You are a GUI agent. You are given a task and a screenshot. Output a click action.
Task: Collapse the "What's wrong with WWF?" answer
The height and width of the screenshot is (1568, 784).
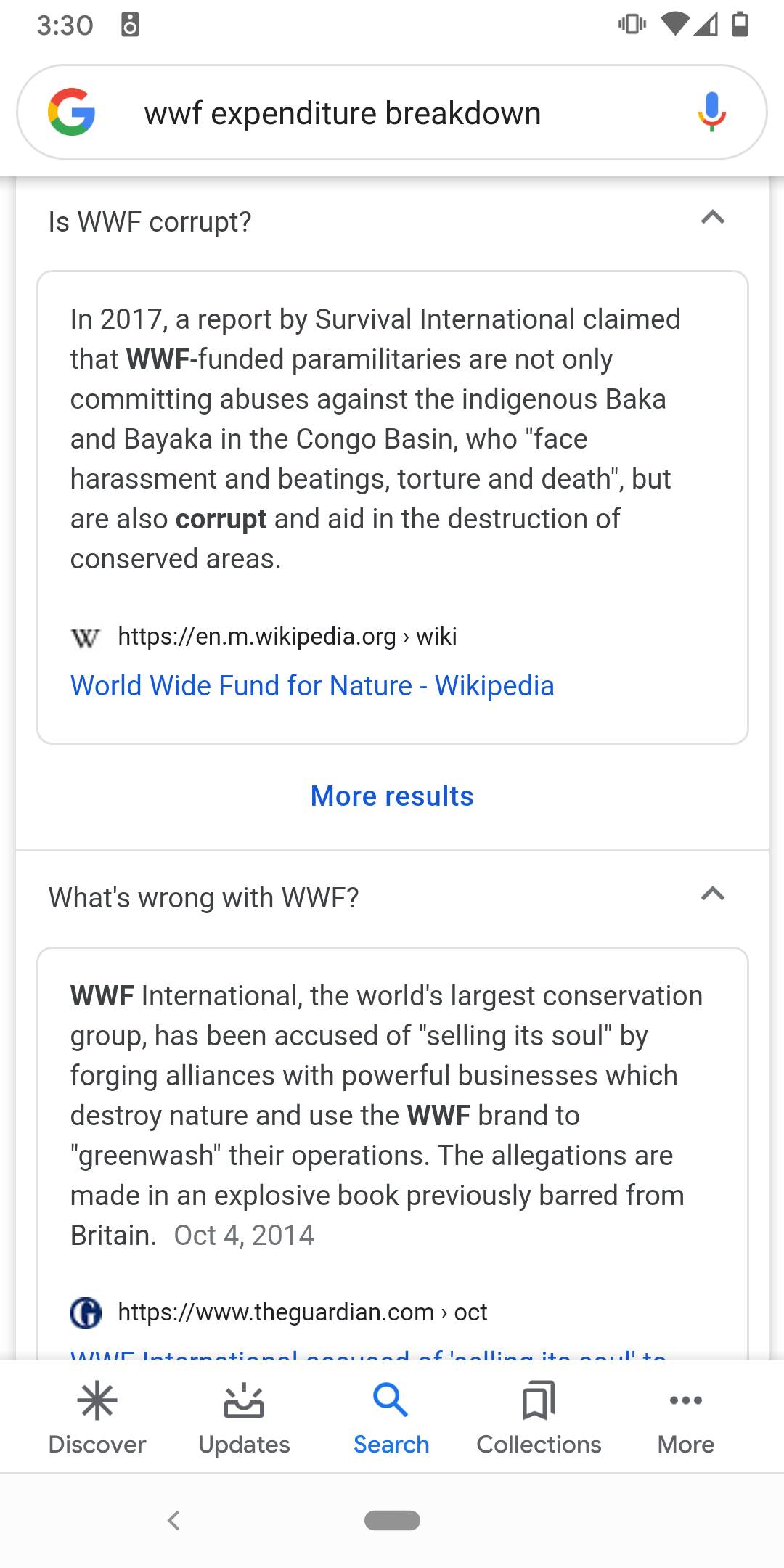pyautogui.click(x=713, y=894)
